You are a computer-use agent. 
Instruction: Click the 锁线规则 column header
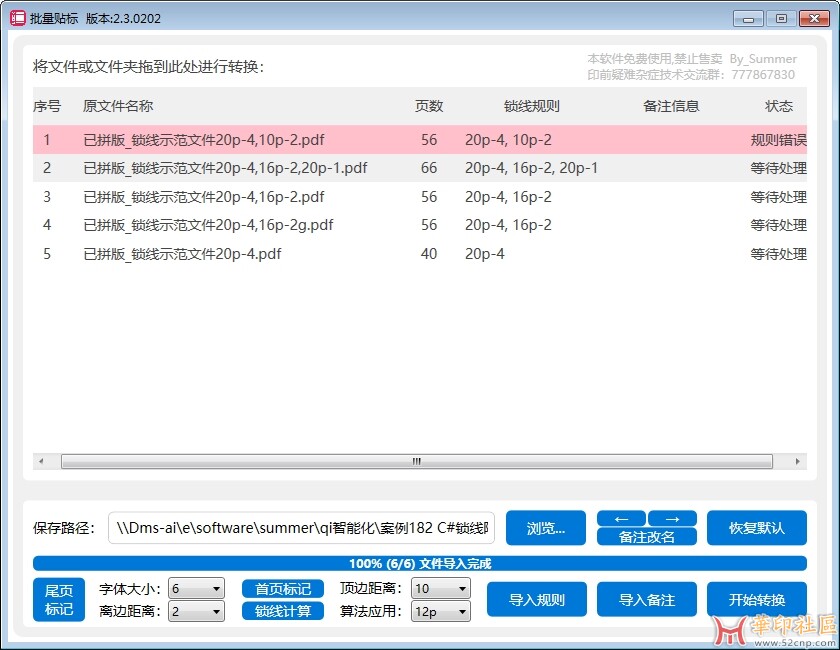[531, 106]
